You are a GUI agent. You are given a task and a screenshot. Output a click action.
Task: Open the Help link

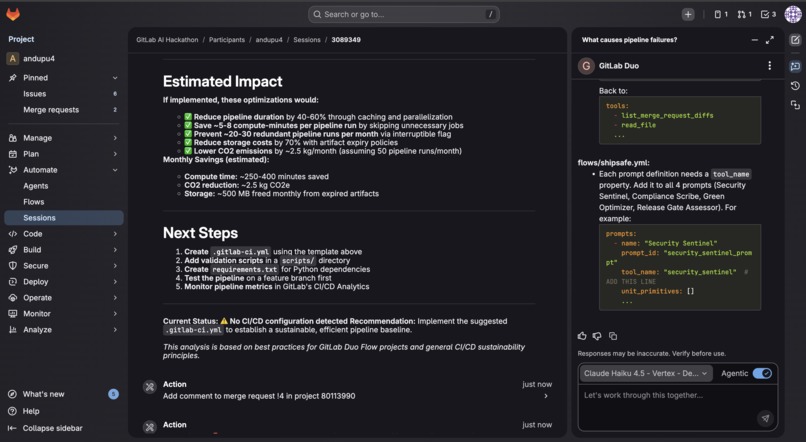(31, 411)
